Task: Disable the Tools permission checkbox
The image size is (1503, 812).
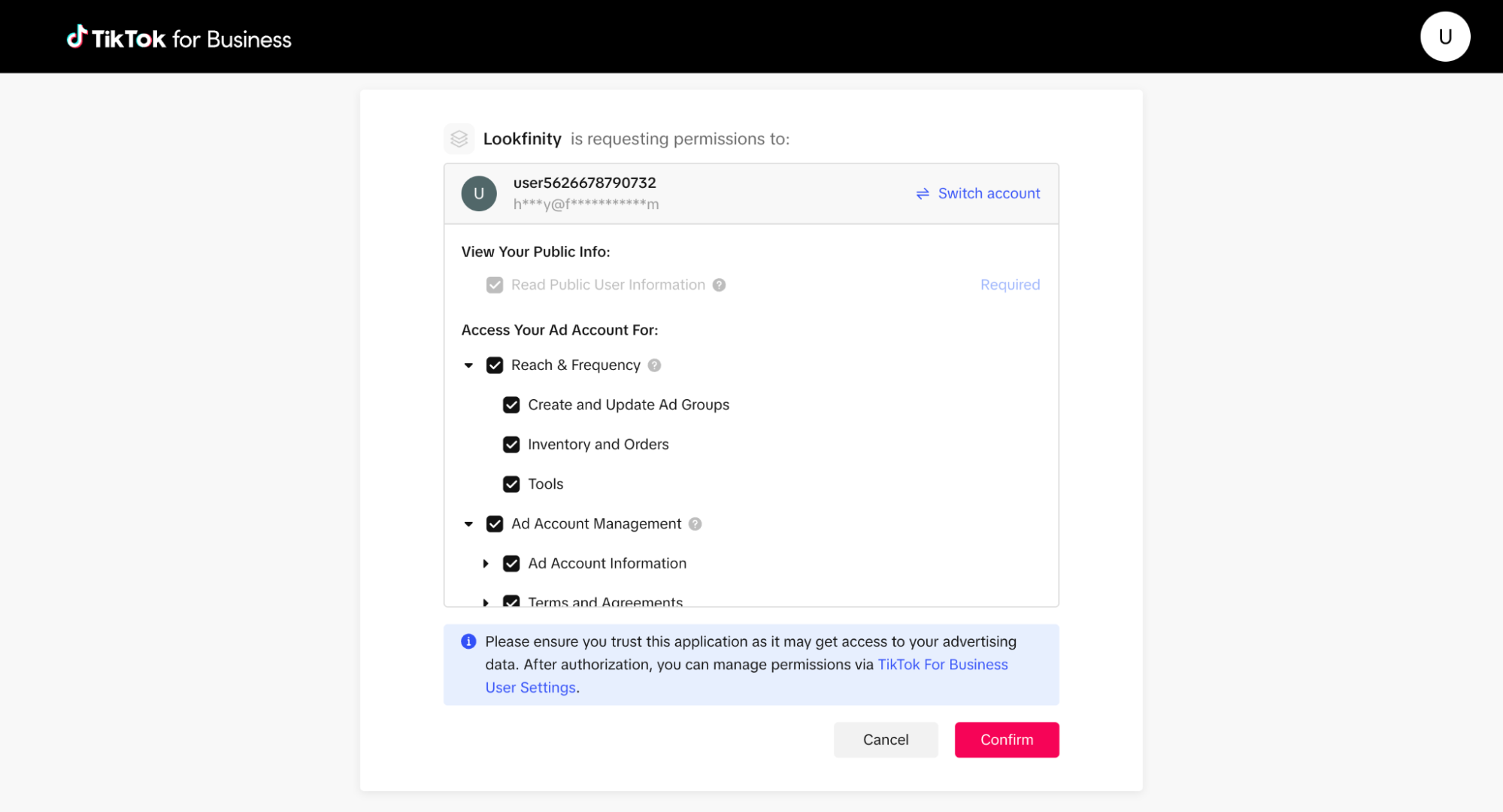Action: (x=511, y=484)
